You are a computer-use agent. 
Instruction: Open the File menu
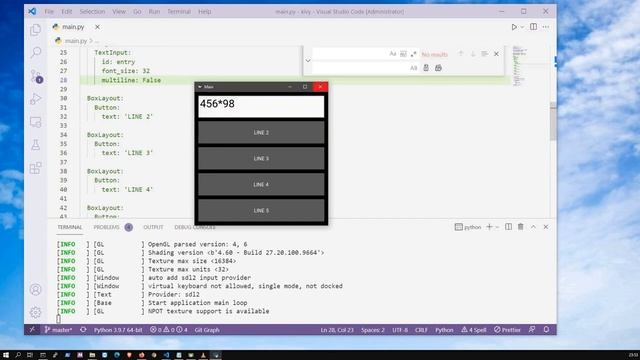pyautogui.click(x=49, y=11)
